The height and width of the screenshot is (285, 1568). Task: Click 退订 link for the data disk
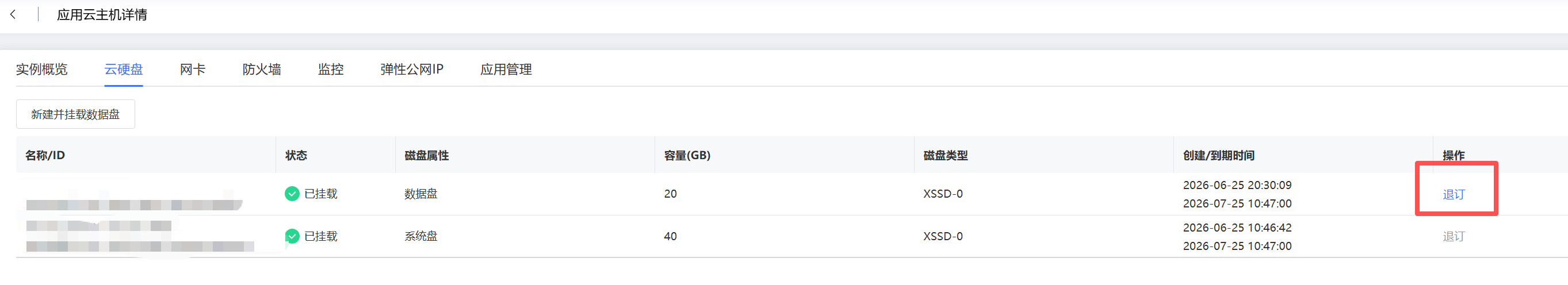[x=1454, y=194]
